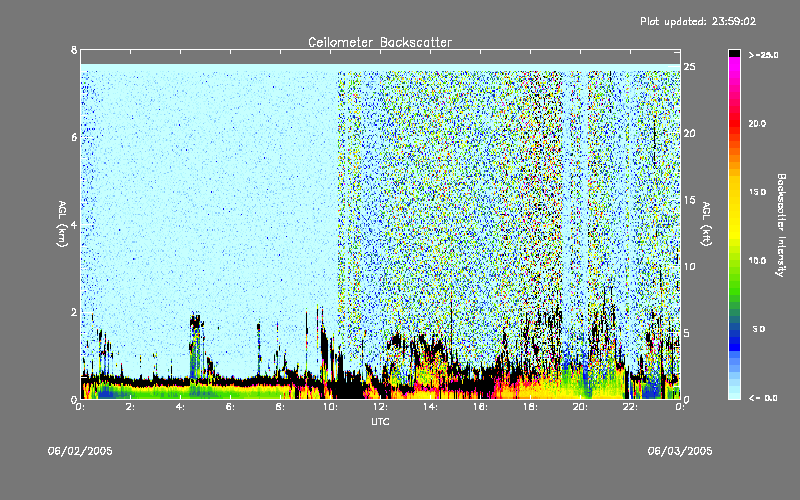
Task: Click the "10.0" colorbar label
Action: 757,260
